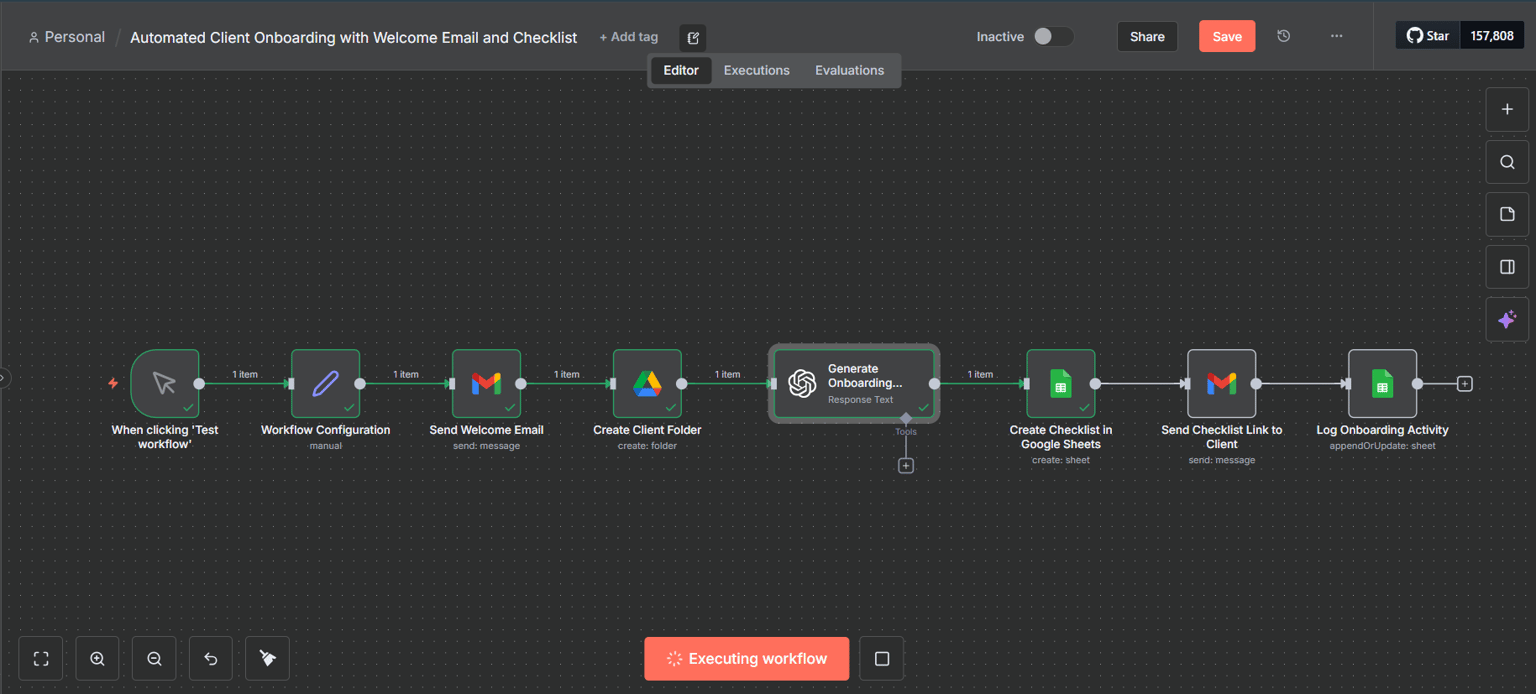Click the 'appendOrUpdate: sheet' subtitle
The height and width of the screenshot is (694, 1536).
[x=1383, y=446]
